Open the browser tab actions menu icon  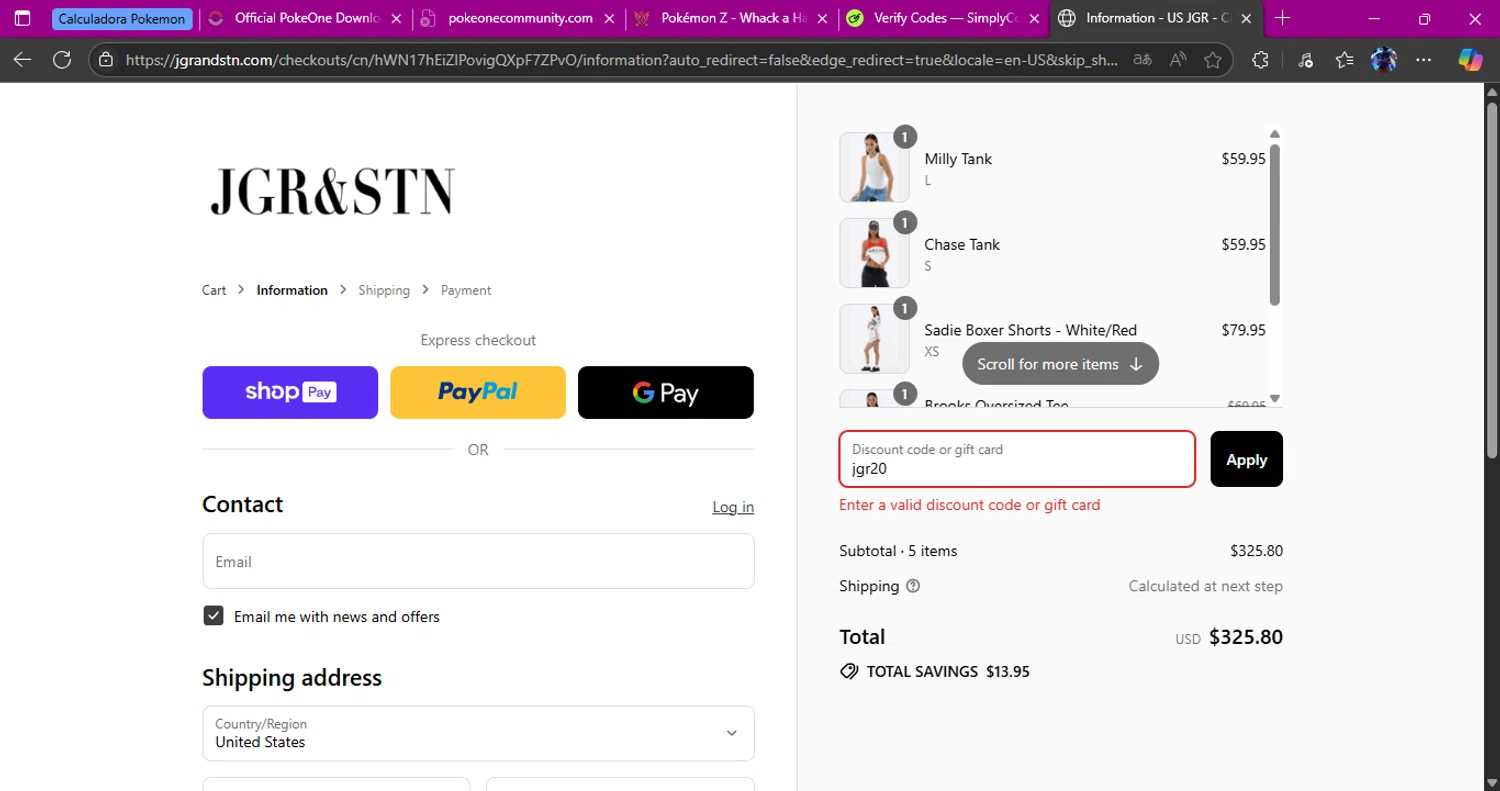click(x=23, y=18)
